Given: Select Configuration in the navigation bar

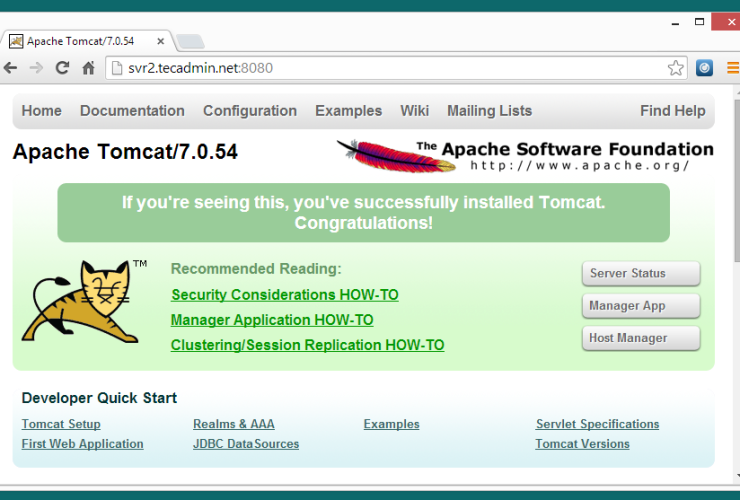Looking at the screenshot, I should pyautogui.click(x=250, y=111).
